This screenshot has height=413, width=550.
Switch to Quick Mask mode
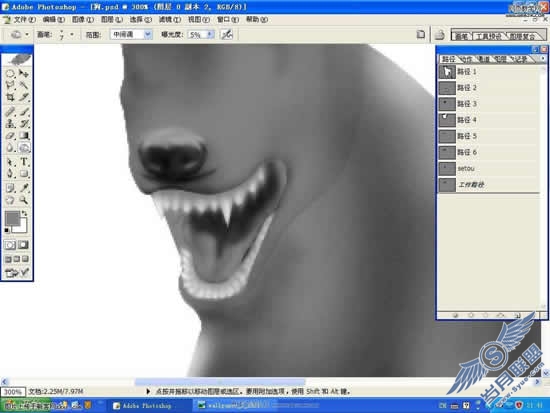[x=23, y=245]
